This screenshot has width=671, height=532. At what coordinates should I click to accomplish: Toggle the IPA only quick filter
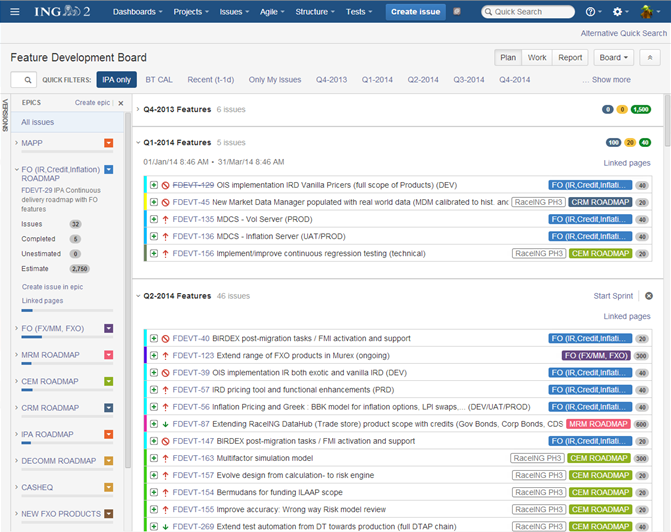click(116, 80)
